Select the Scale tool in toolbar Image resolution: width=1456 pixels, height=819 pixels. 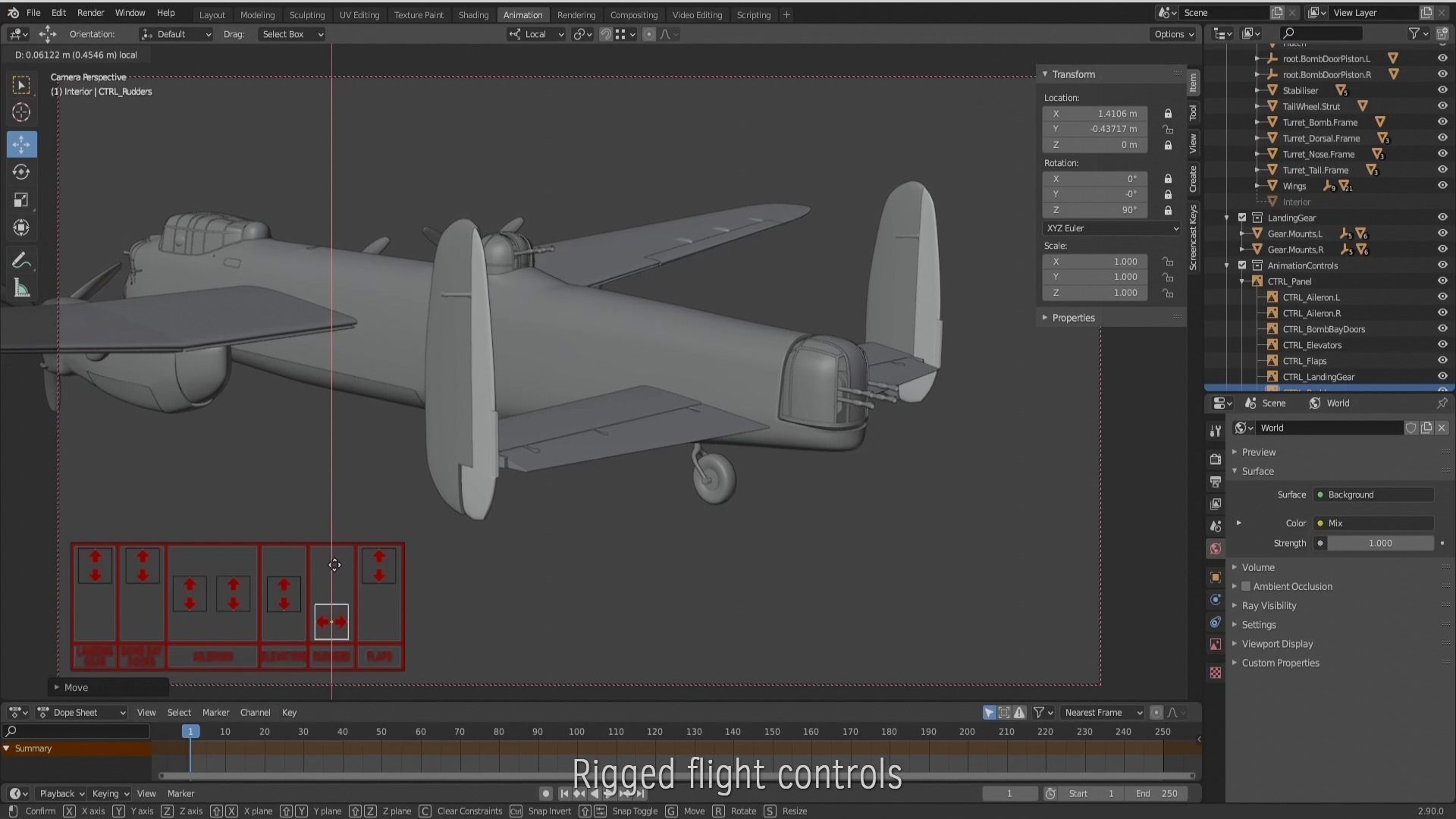pos(21,200)
